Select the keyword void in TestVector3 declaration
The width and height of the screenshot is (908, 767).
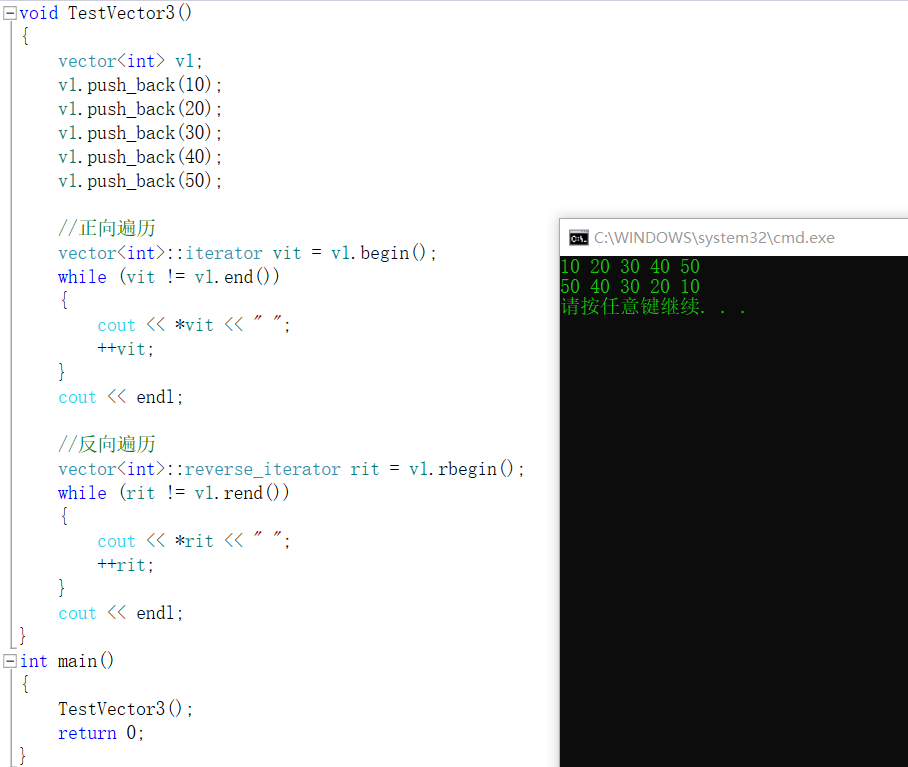point(37,12)
